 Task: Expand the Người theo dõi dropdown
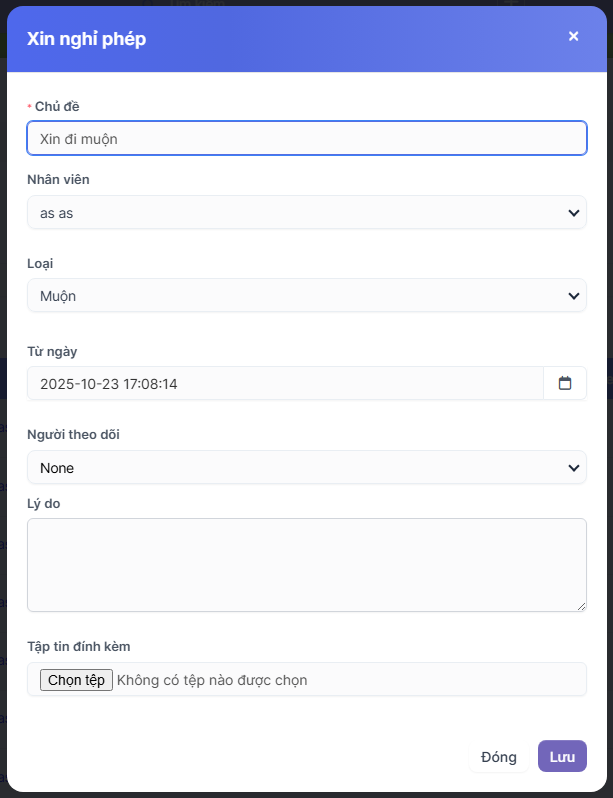[x=306, y=467]
